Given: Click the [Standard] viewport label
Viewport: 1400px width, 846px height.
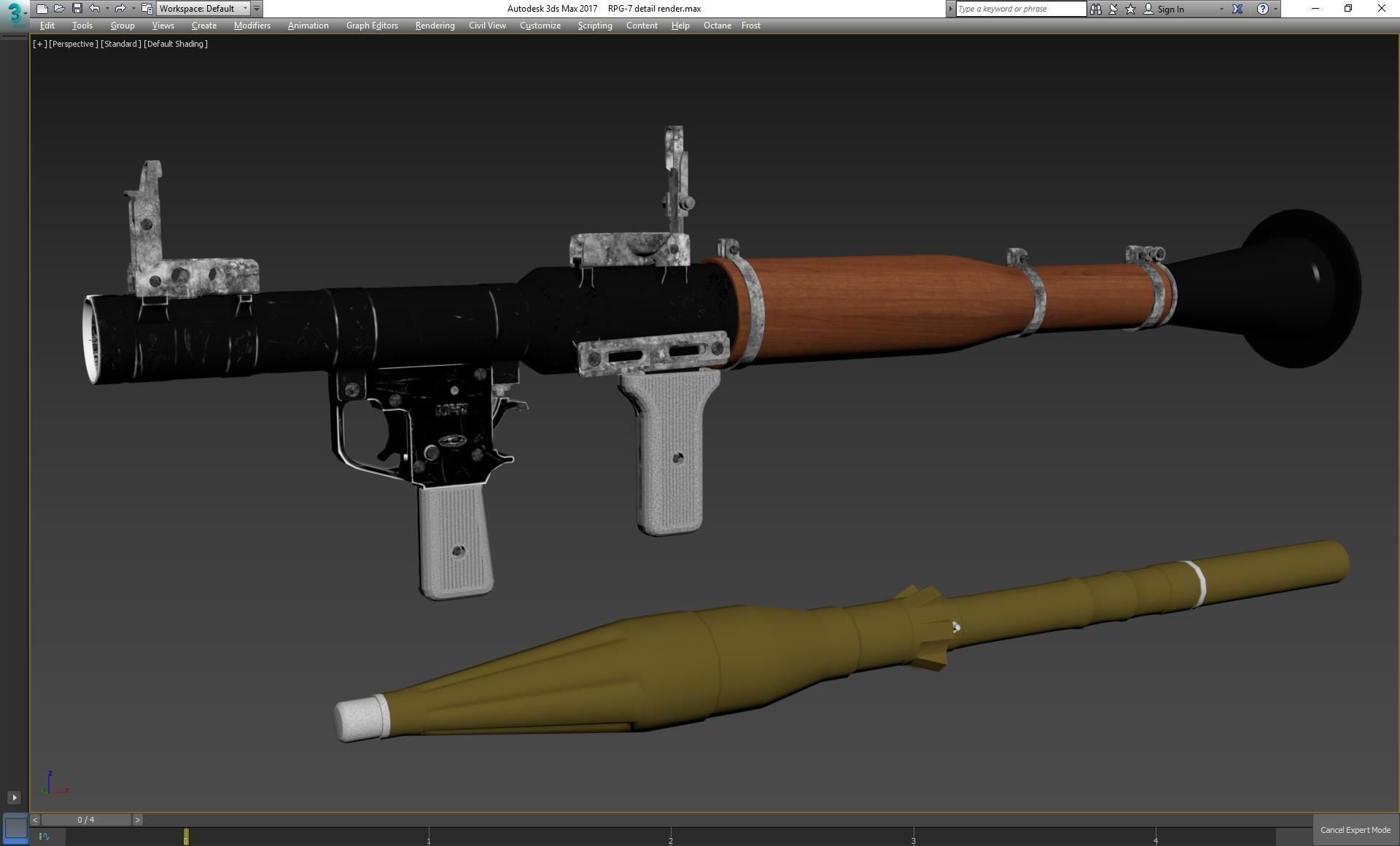Looking at the screenshot, I should tap(121, 44).
